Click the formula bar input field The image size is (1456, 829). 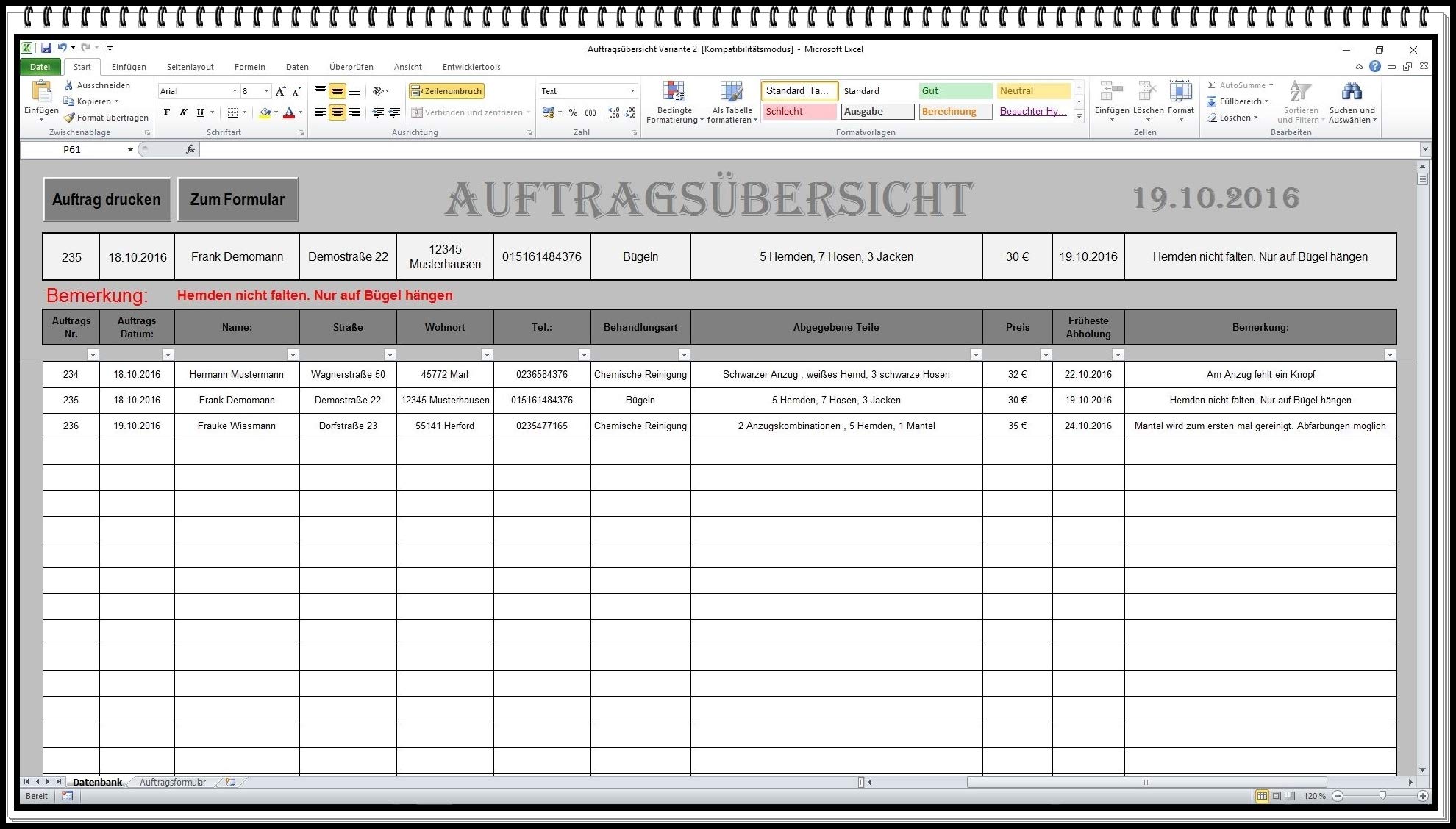tap(809, 149)
